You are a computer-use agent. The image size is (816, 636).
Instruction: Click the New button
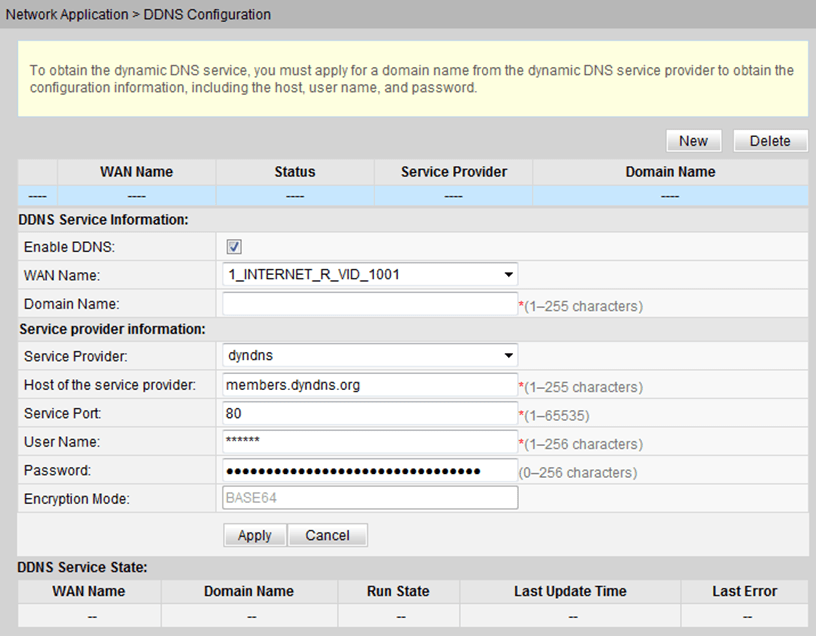(x=694, y=141)
